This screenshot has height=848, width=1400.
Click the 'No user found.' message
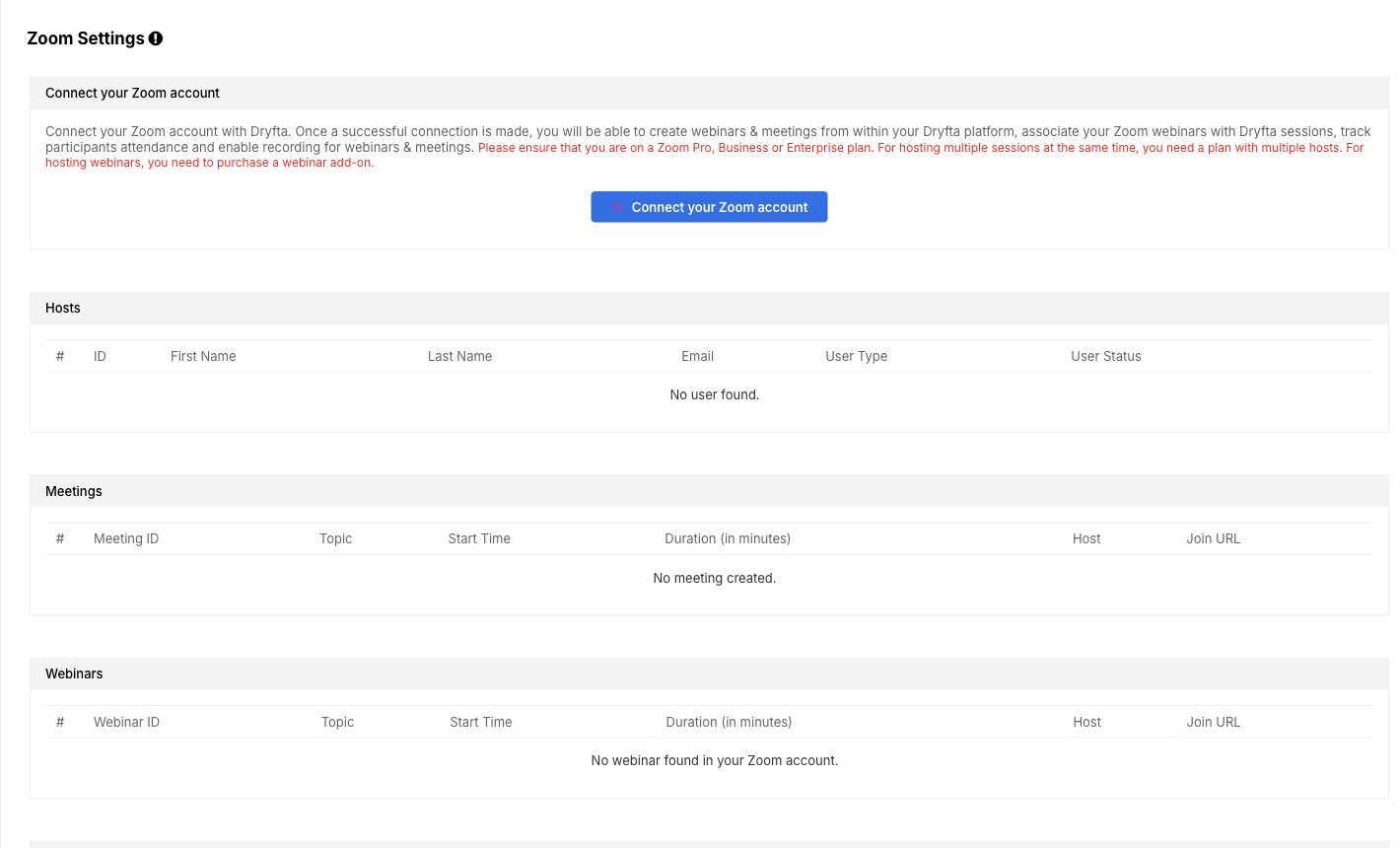tap(715, 394)
